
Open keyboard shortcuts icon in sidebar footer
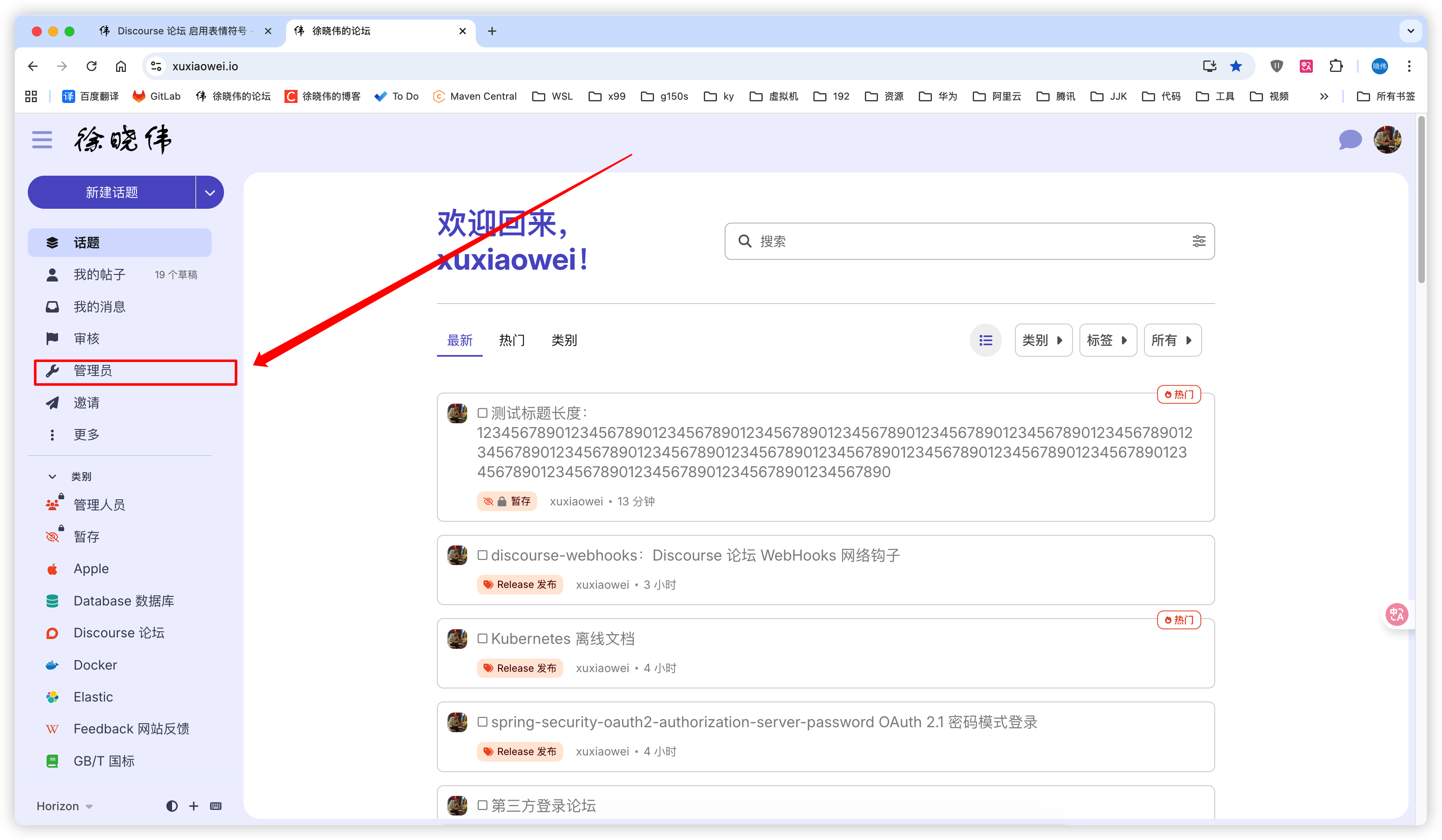tap(216, 806)
